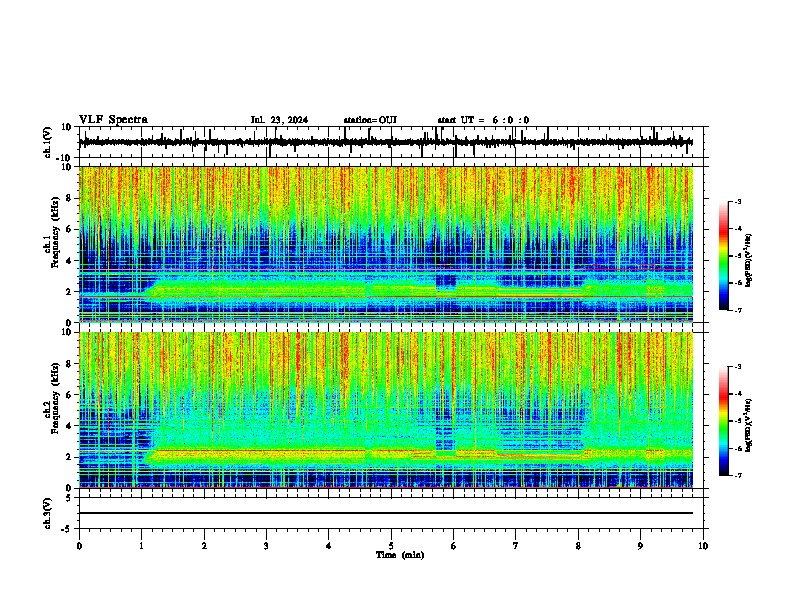Click time axis tick label "9"
Viewport: 792px width, 612px height.
tap(640, 546)
